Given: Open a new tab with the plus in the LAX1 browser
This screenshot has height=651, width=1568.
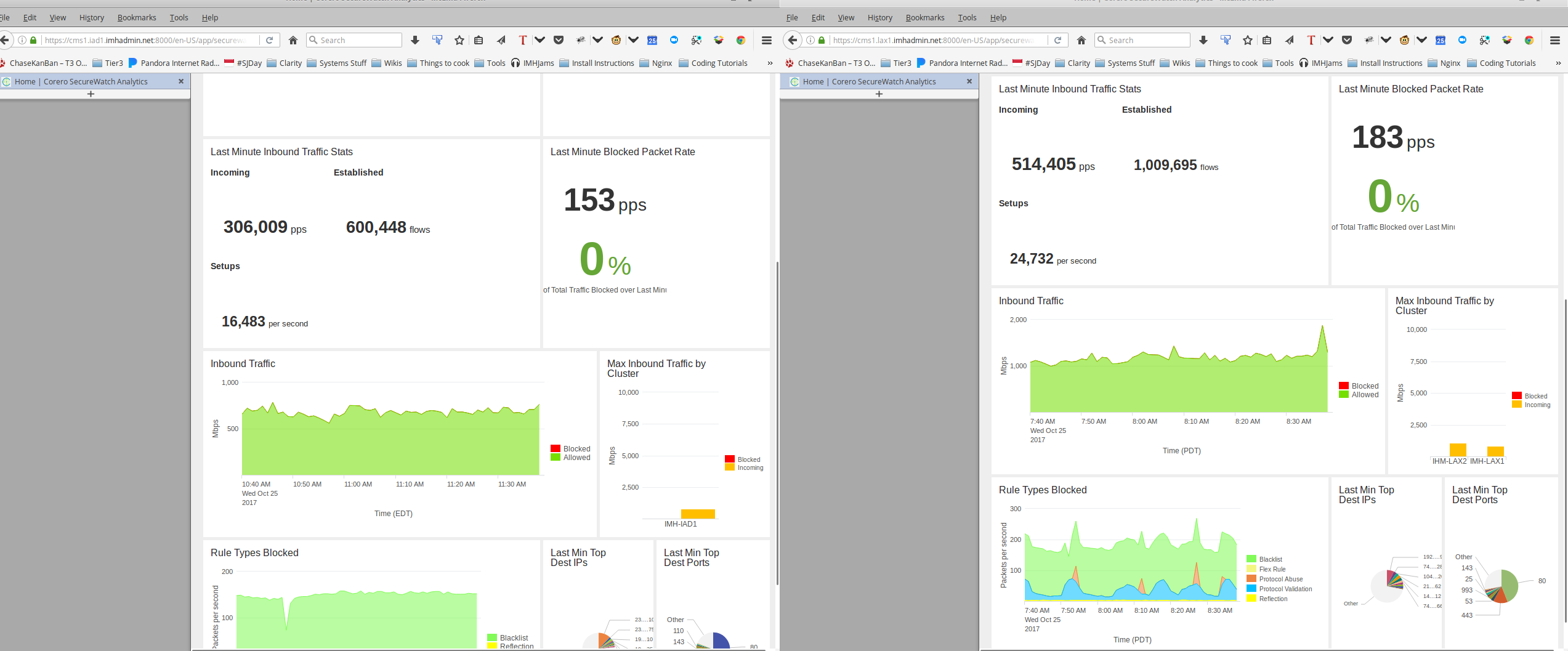Looking at the screenshot, I should pyautogui.click(x=879, y=94).
